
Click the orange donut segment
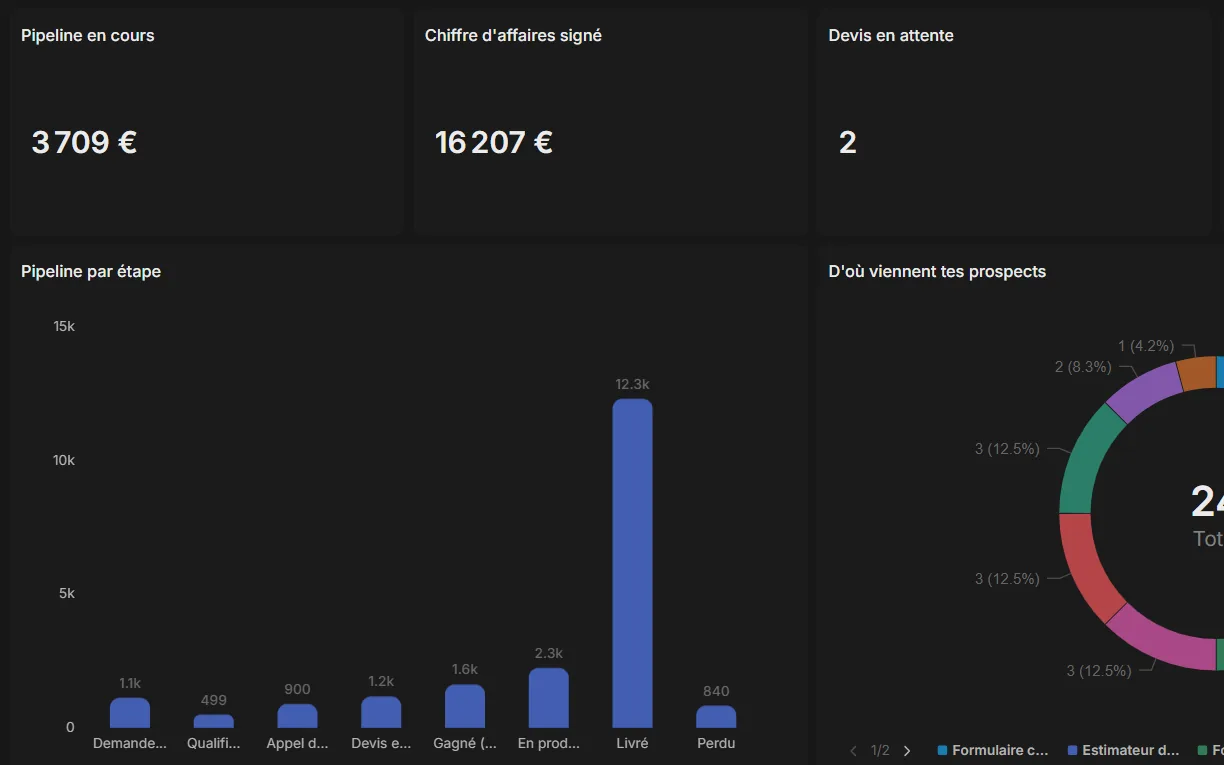click(x=1196, y=374)
